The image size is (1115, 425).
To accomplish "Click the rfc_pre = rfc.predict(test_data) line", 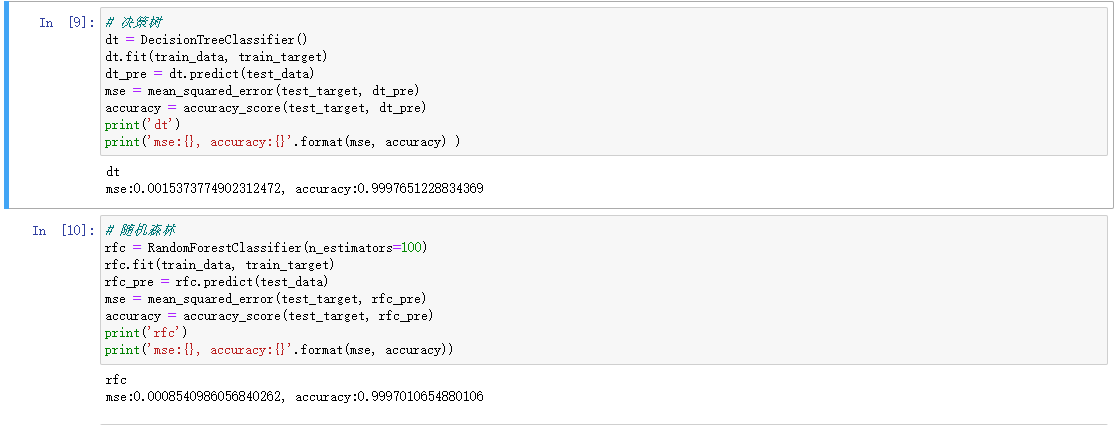I will pos(217,281).
